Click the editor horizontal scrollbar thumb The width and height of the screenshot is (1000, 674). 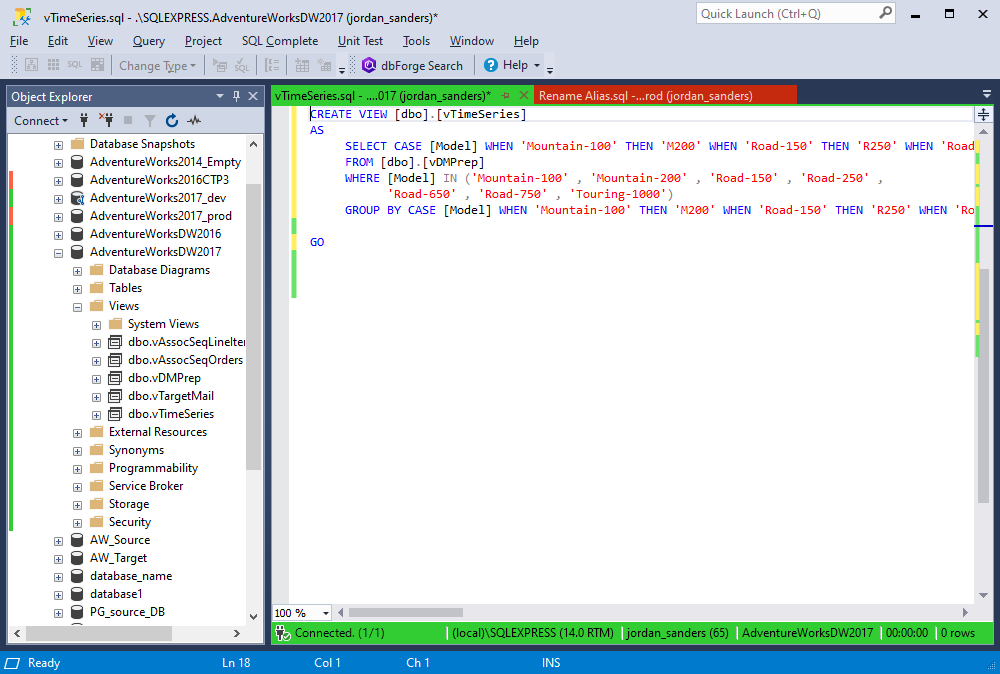(406, 613)
